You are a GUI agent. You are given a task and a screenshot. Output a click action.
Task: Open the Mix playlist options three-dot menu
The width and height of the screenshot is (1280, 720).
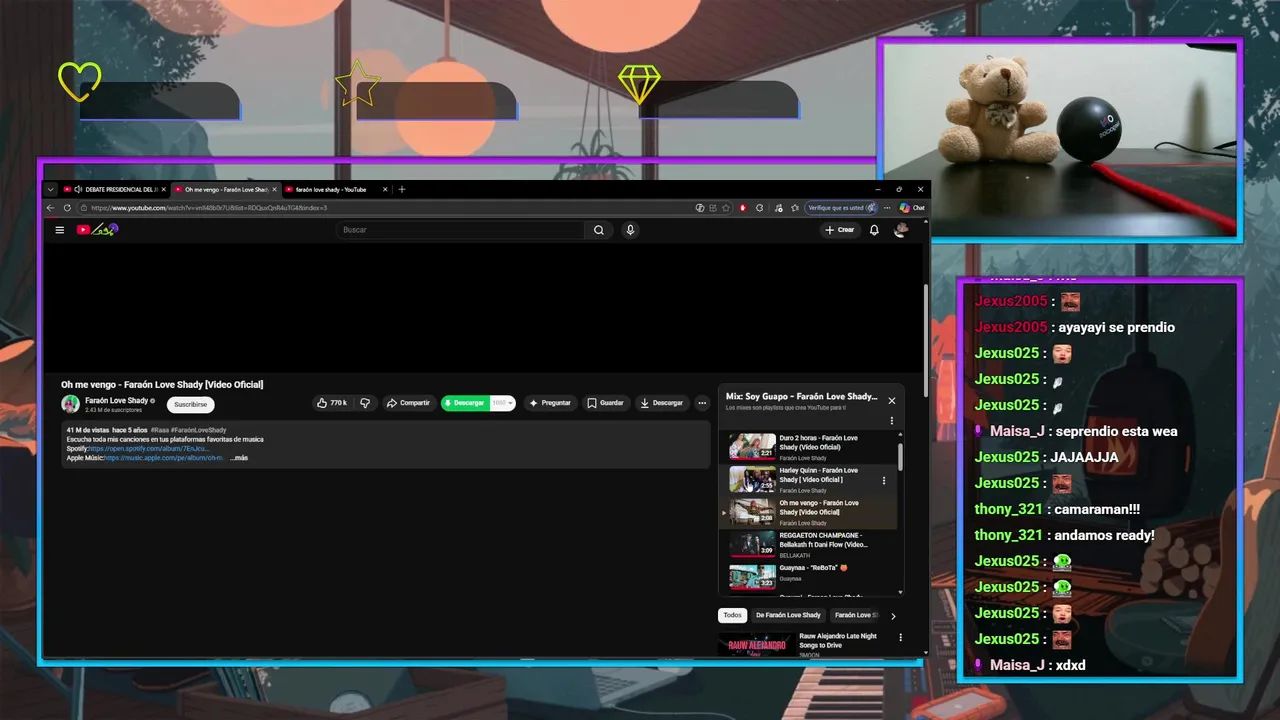pyautogui.click(x=892, y=421)
